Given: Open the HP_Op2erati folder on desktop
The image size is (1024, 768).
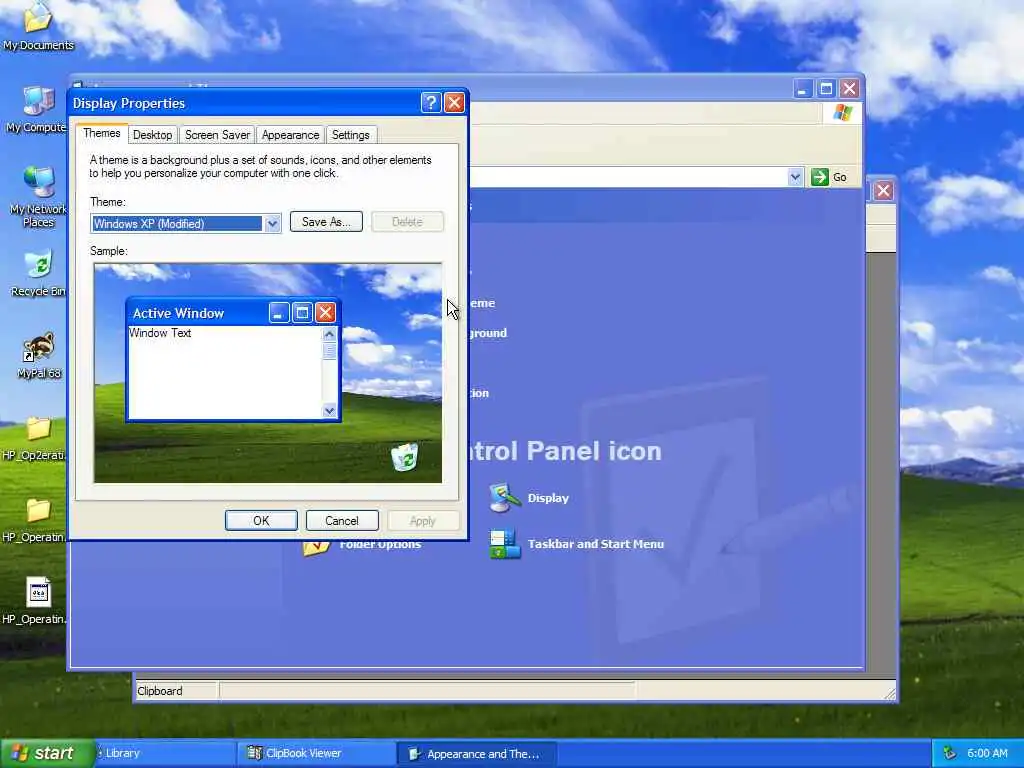Looking at the screenshot, I should (x=38, y=429).
